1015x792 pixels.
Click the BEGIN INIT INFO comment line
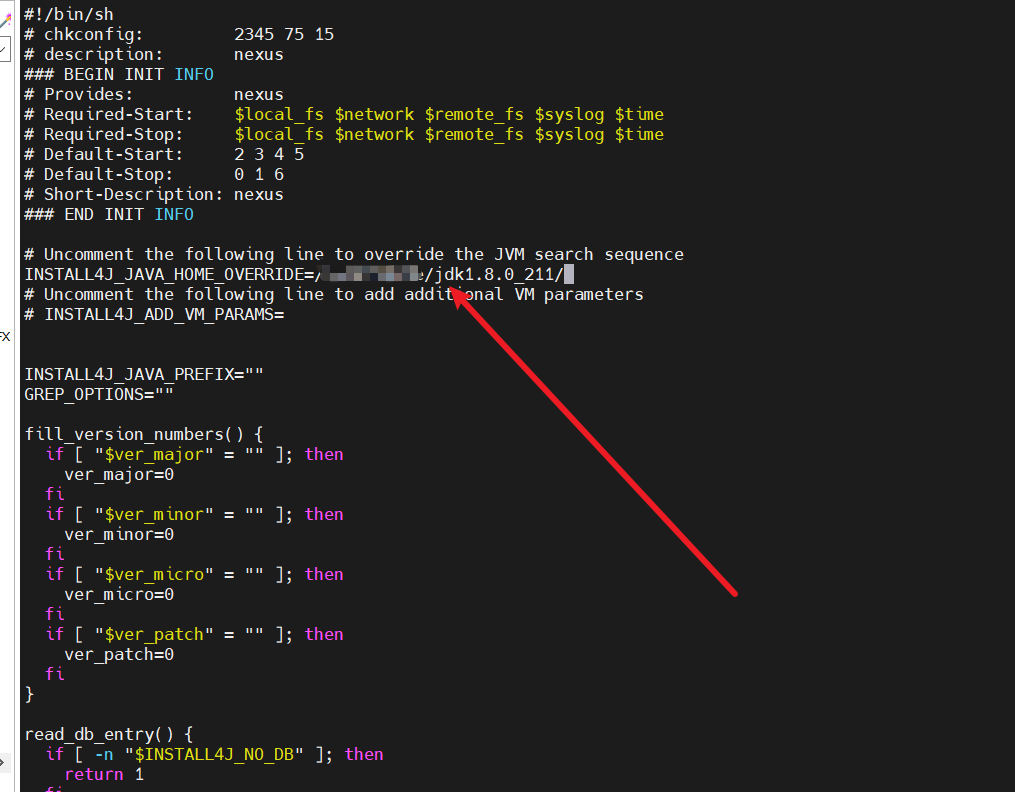coord(109,74)
